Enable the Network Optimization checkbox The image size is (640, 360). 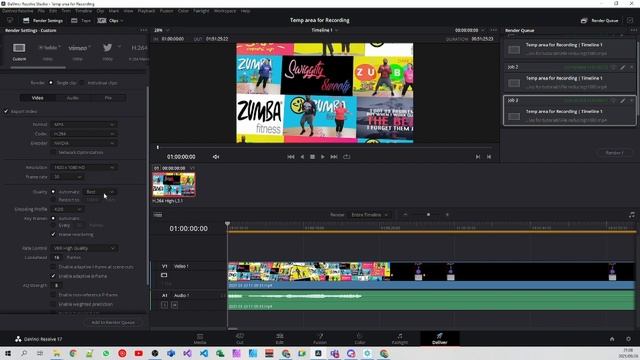coord(53,152)
